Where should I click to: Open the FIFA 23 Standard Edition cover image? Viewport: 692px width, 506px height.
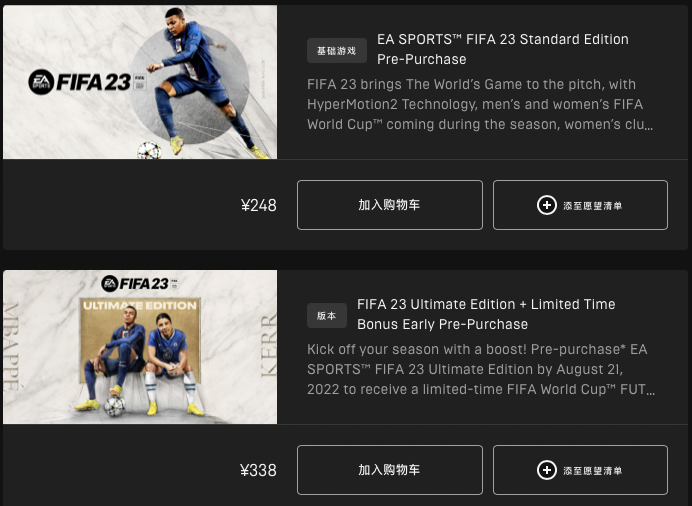pos(140,82)
